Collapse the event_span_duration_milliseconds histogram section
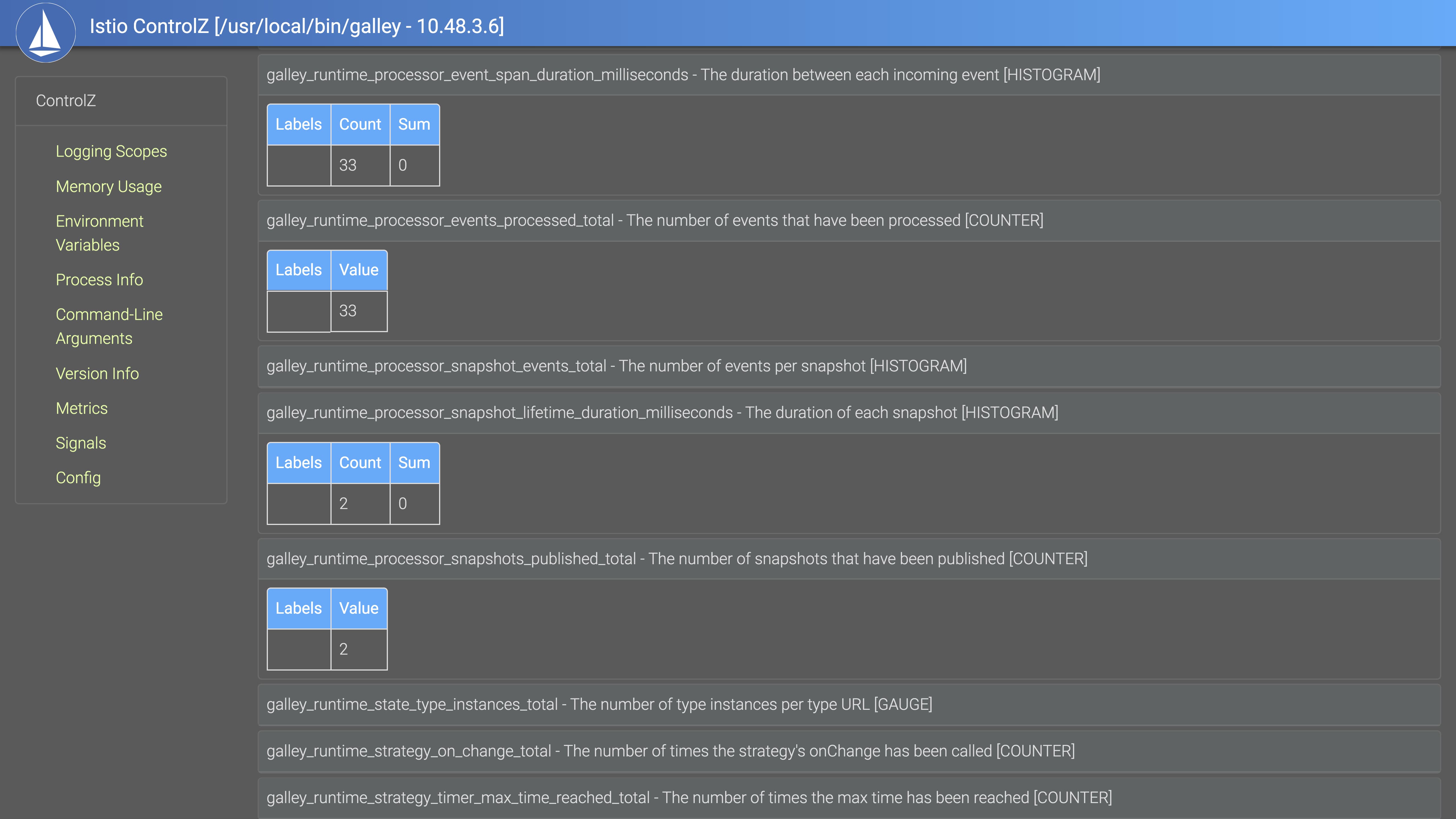 pyautogui.click(x=683, y=75)
